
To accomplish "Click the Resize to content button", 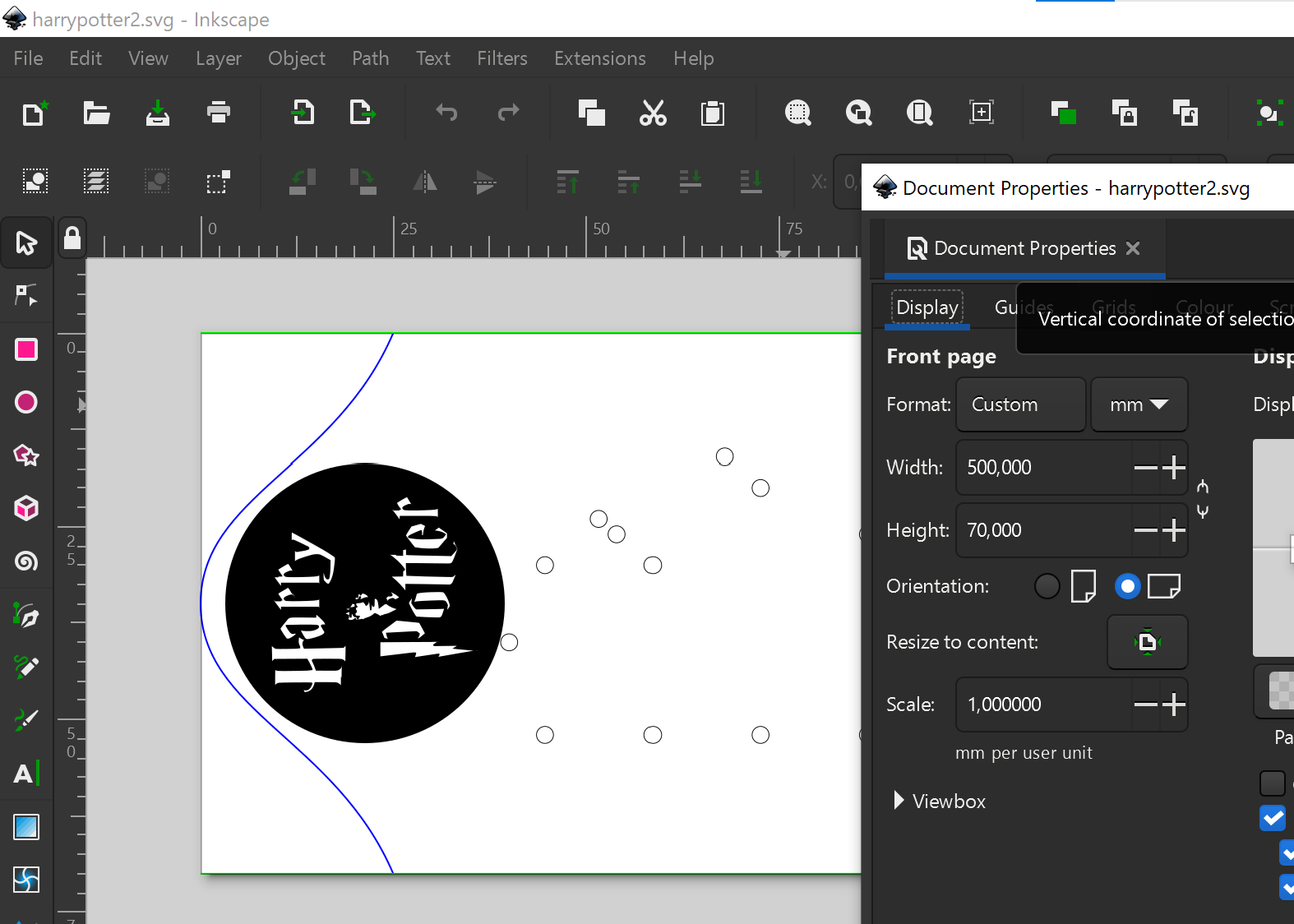I will point(1147,642).
